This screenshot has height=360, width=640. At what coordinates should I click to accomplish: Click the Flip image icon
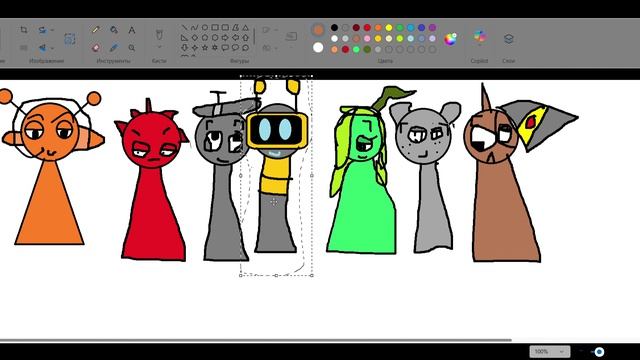(x=42, y=48)
